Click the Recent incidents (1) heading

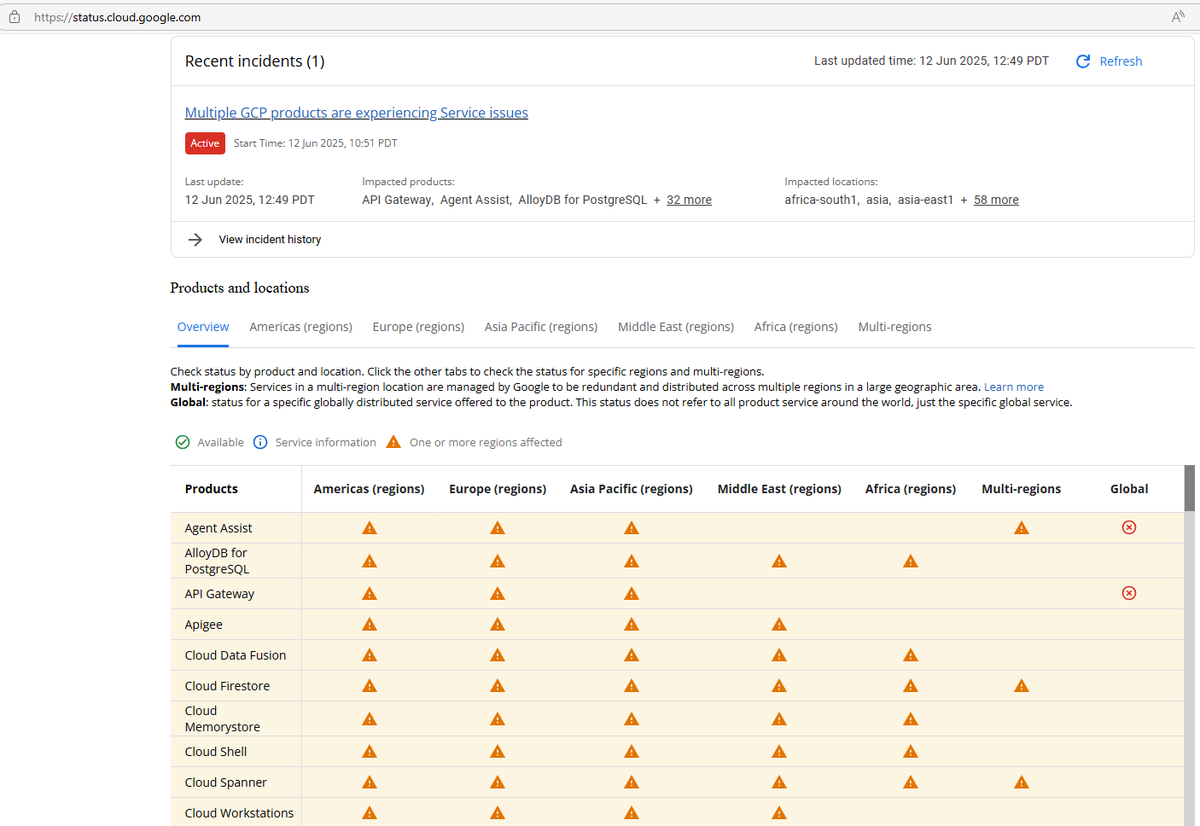[x=255, y=61]
